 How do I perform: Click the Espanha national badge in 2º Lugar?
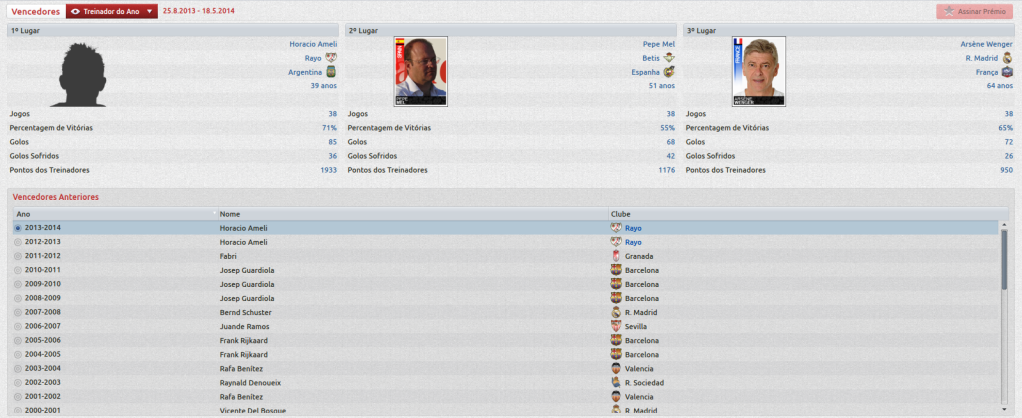[669, 72]
